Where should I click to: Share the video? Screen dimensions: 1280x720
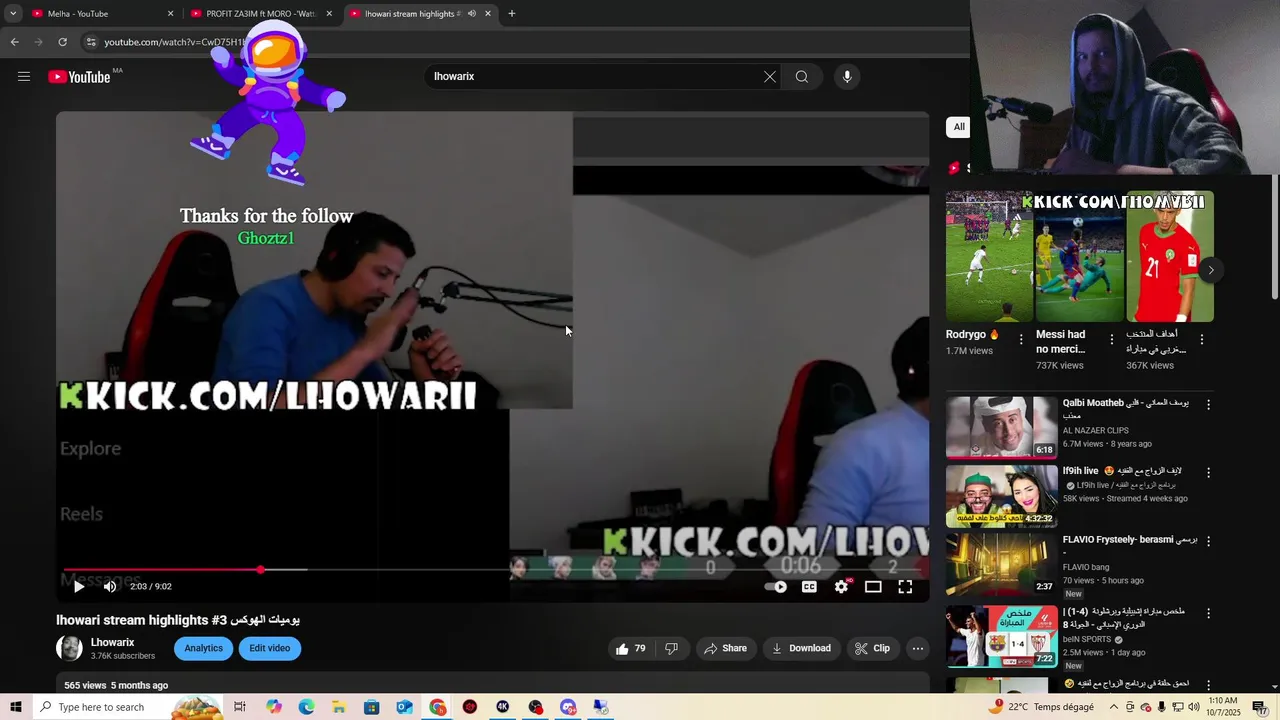(x=725, y=648)
